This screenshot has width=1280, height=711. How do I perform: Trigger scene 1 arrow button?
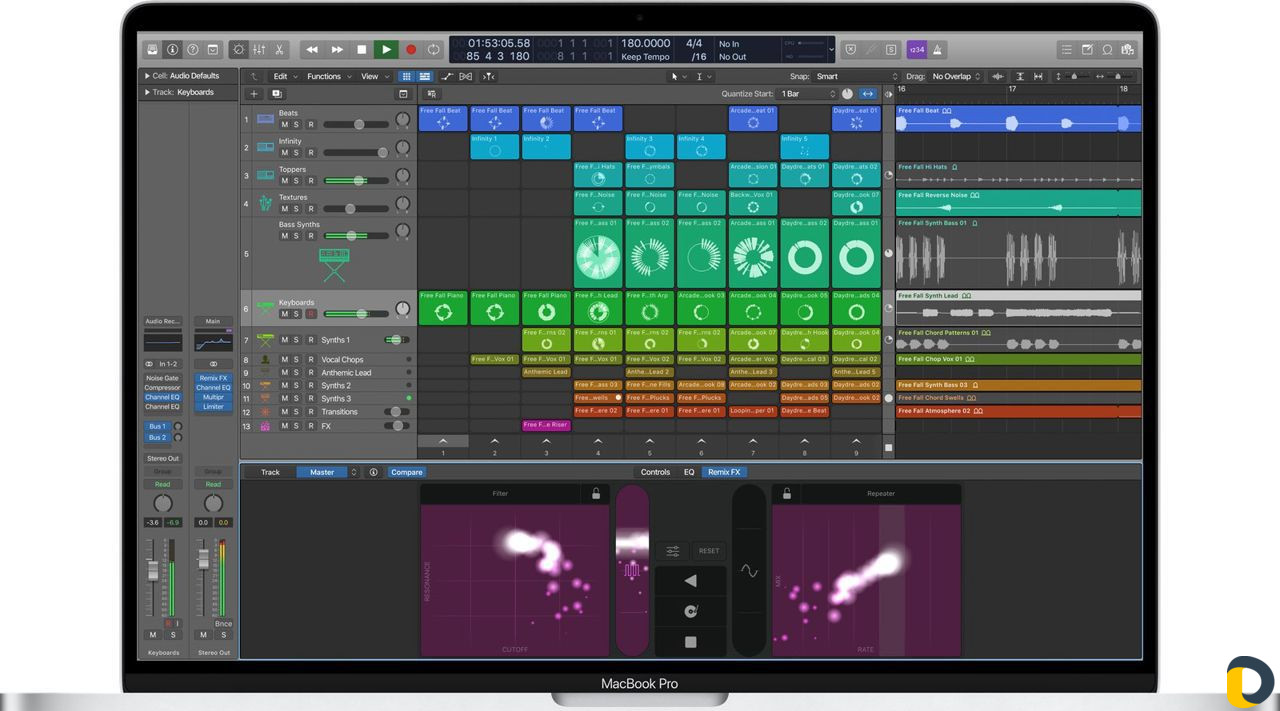pyautogui.click(x=443, y=441)
